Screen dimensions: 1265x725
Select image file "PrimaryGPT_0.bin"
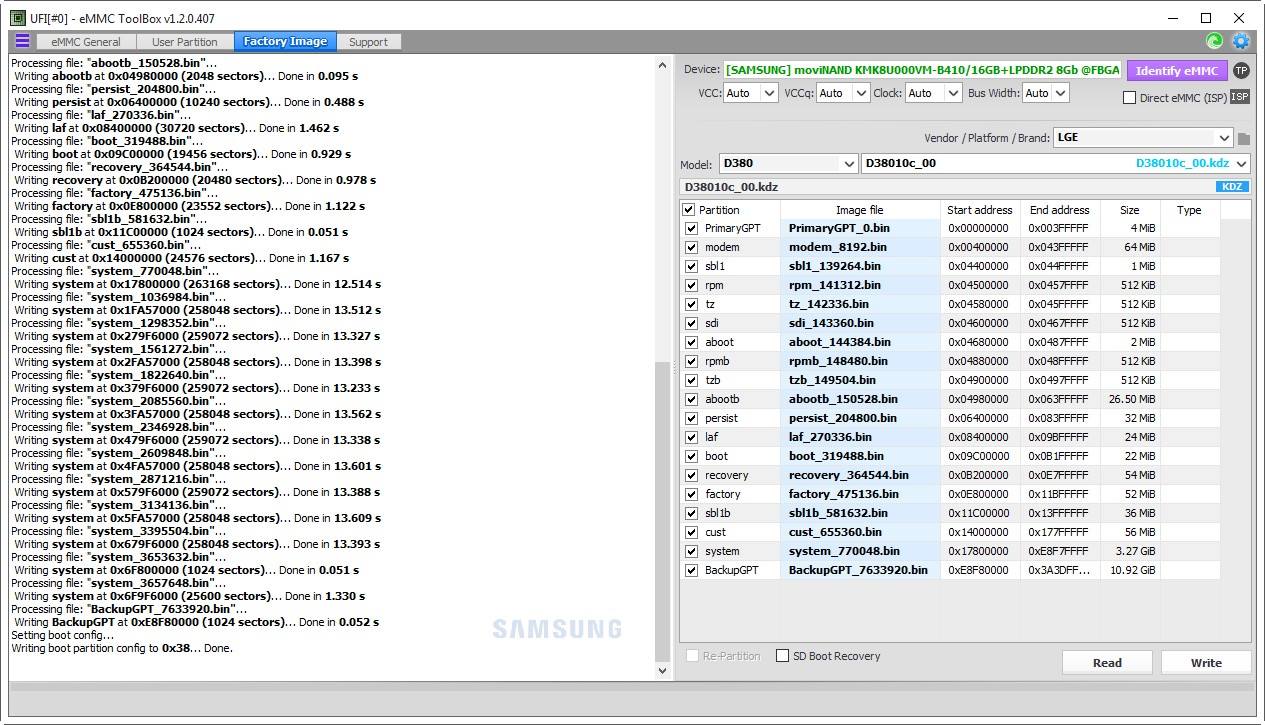coord(839,228)
